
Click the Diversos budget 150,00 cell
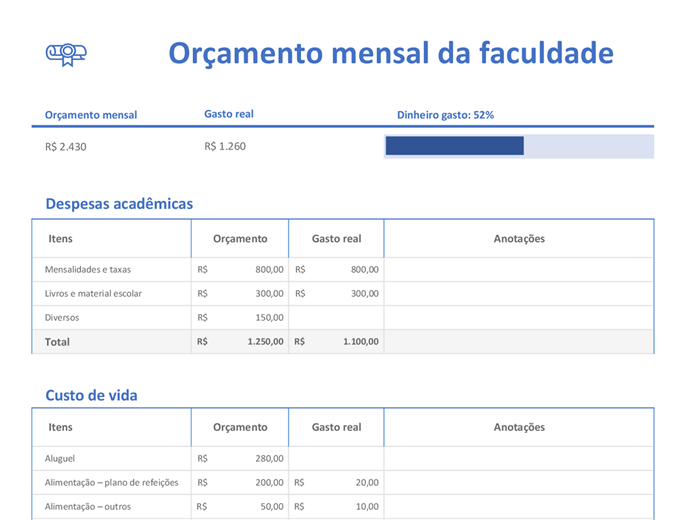click(x=240, y=318)
